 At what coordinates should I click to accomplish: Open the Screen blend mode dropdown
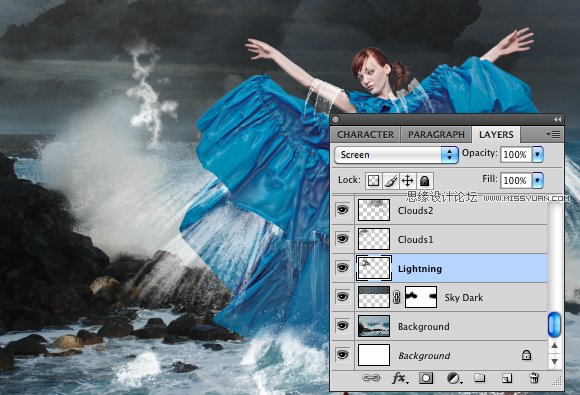[397, 155]
